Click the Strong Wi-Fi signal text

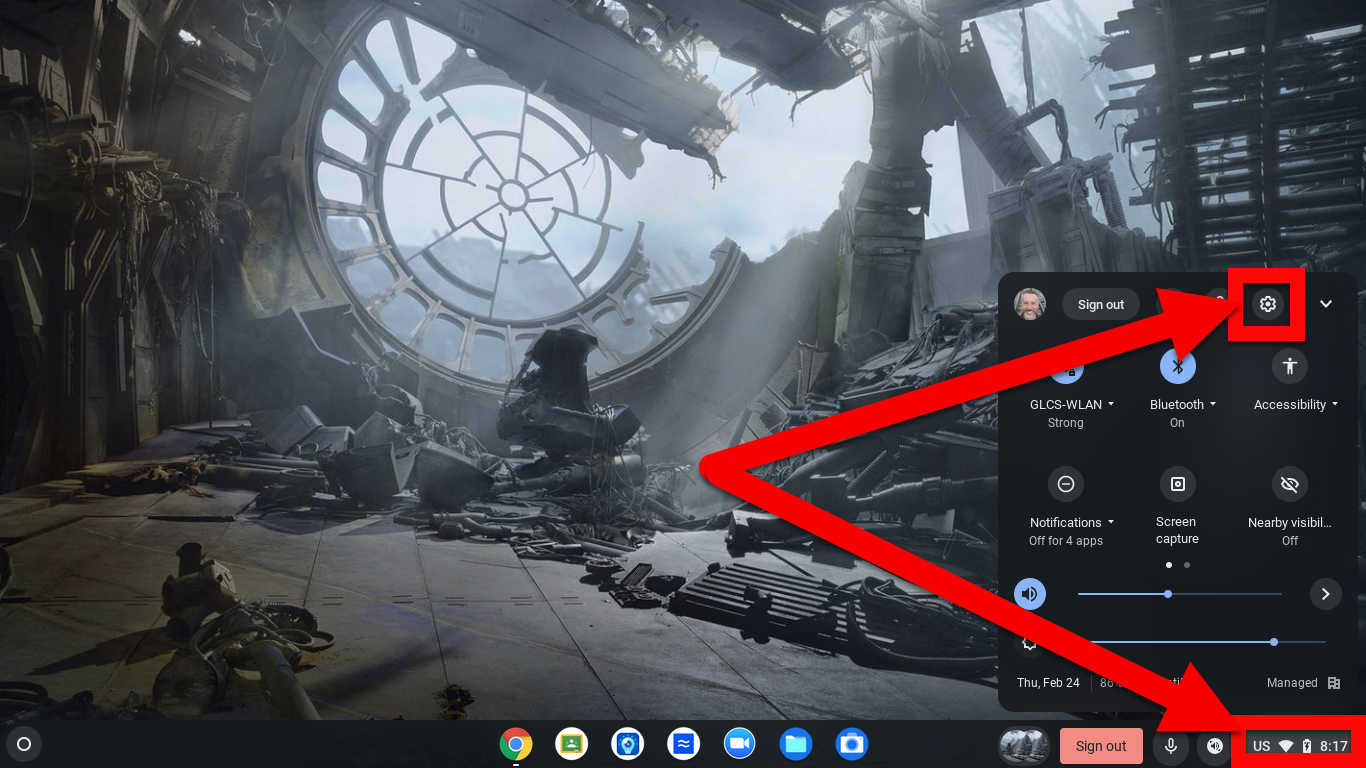(1066, 423)
